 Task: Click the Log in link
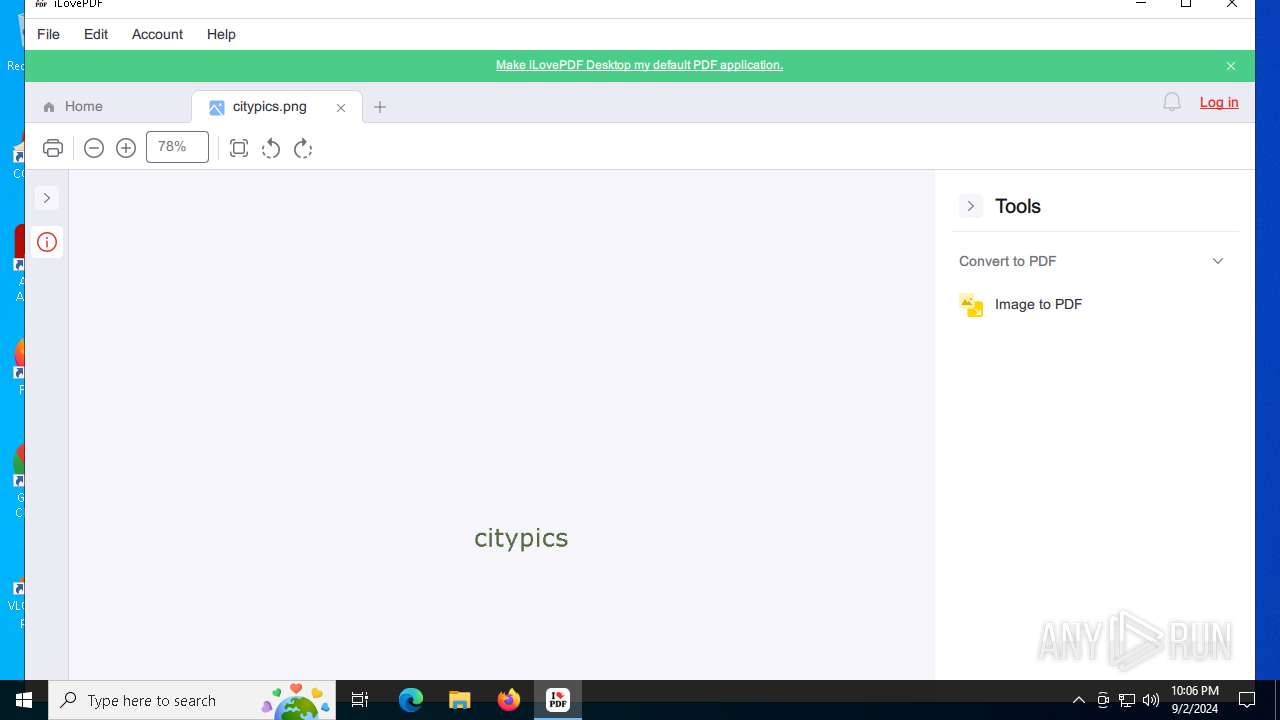click(x=1219, y=102)
